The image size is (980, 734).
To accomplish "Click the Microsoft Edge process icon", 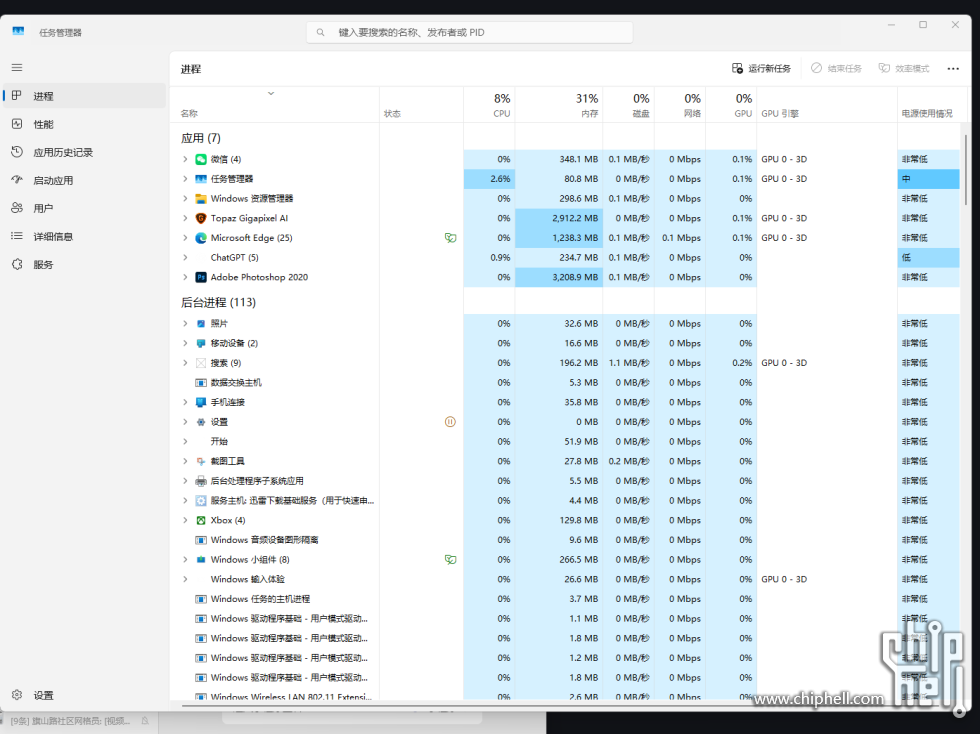I will click(201, 238).
